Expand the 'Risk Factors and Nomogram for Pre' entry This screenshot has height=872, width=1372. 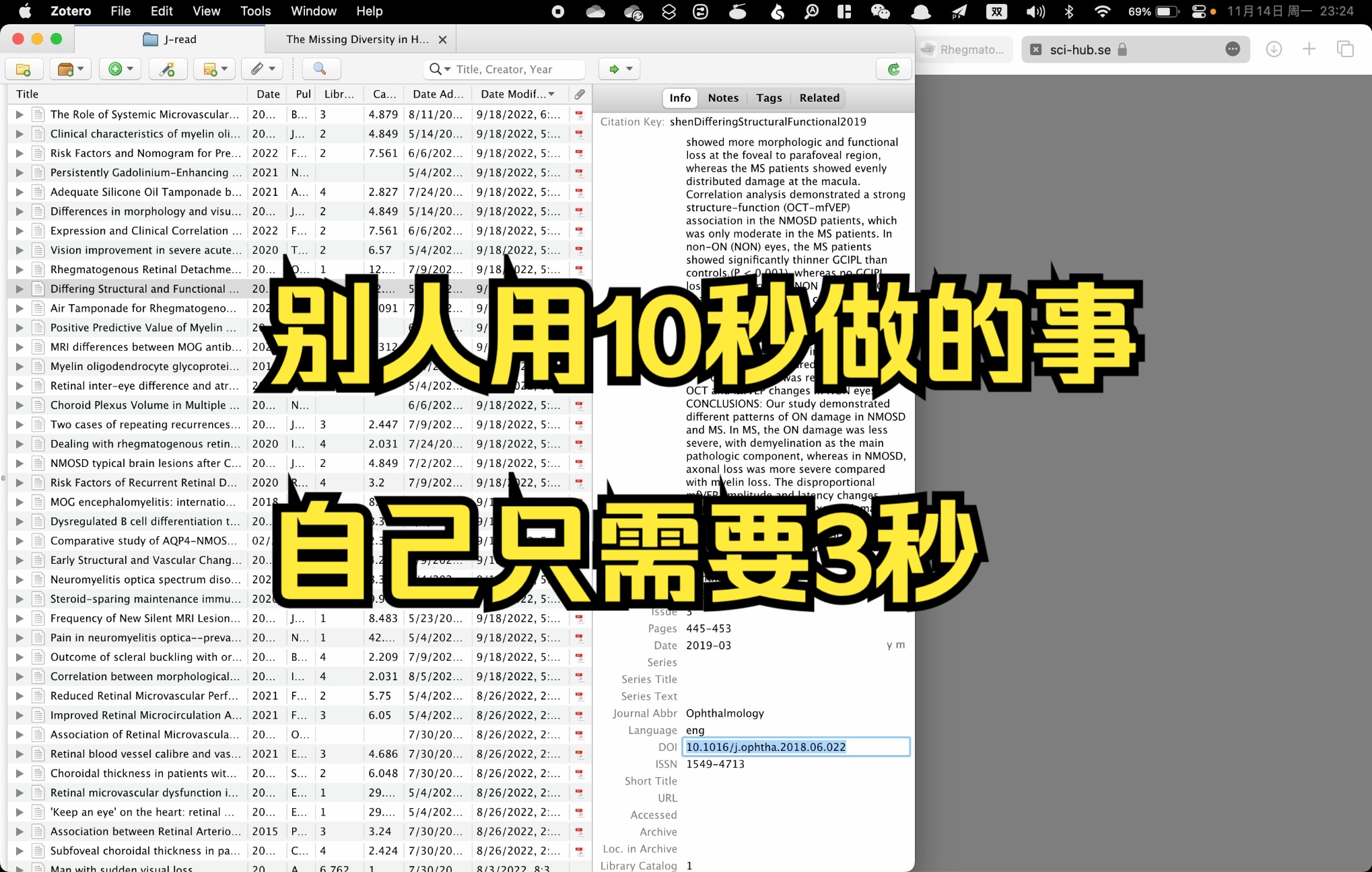point(17,153)
